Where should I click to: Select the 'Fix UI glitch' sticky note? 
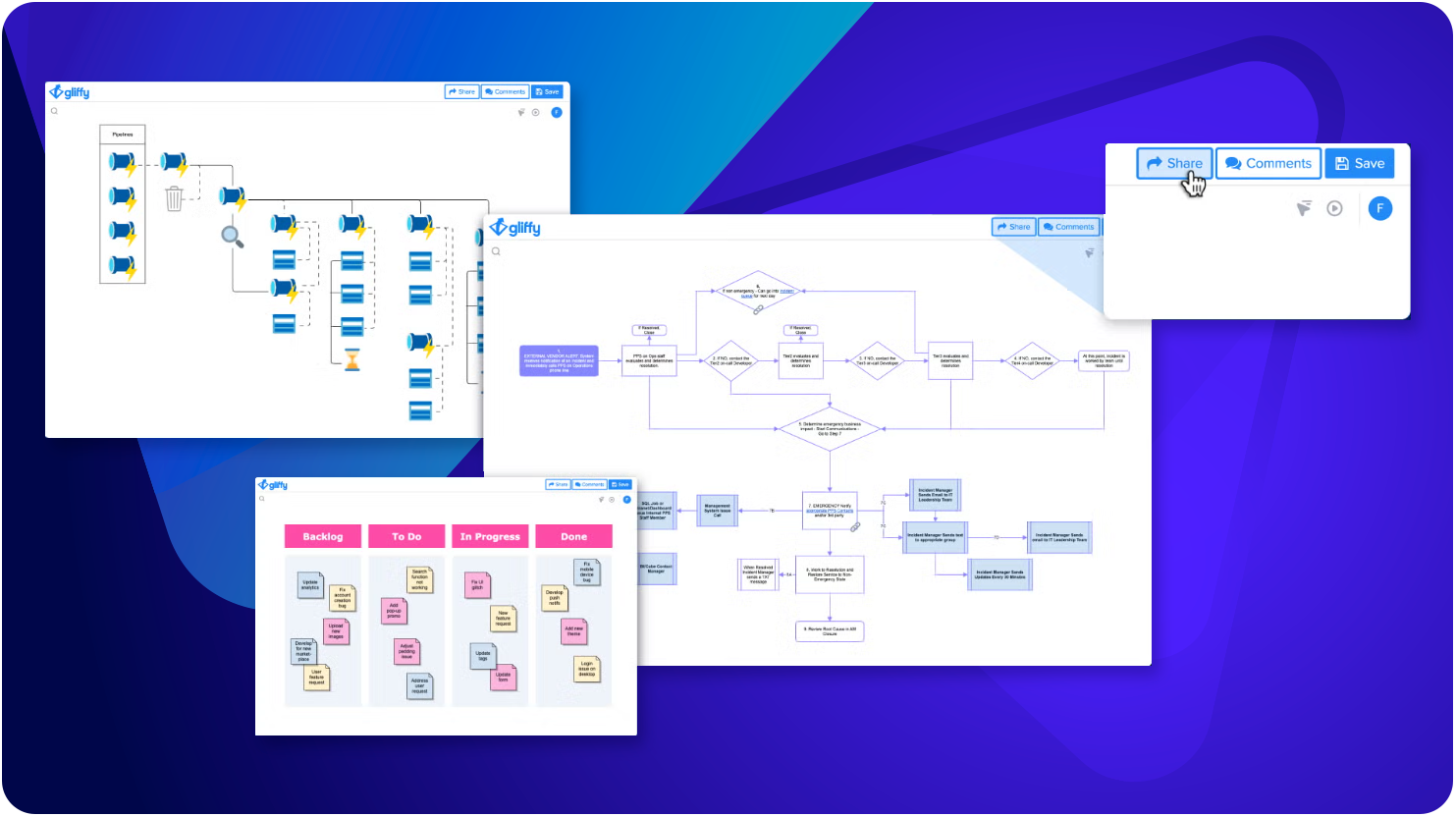click(477, 584)
